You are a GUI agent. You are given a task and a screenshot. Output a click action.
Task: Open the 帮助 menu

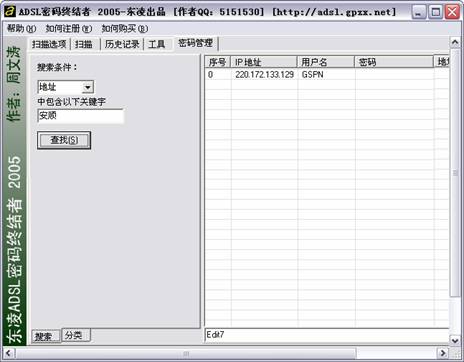pyautogui.click(x=21, y=29)
